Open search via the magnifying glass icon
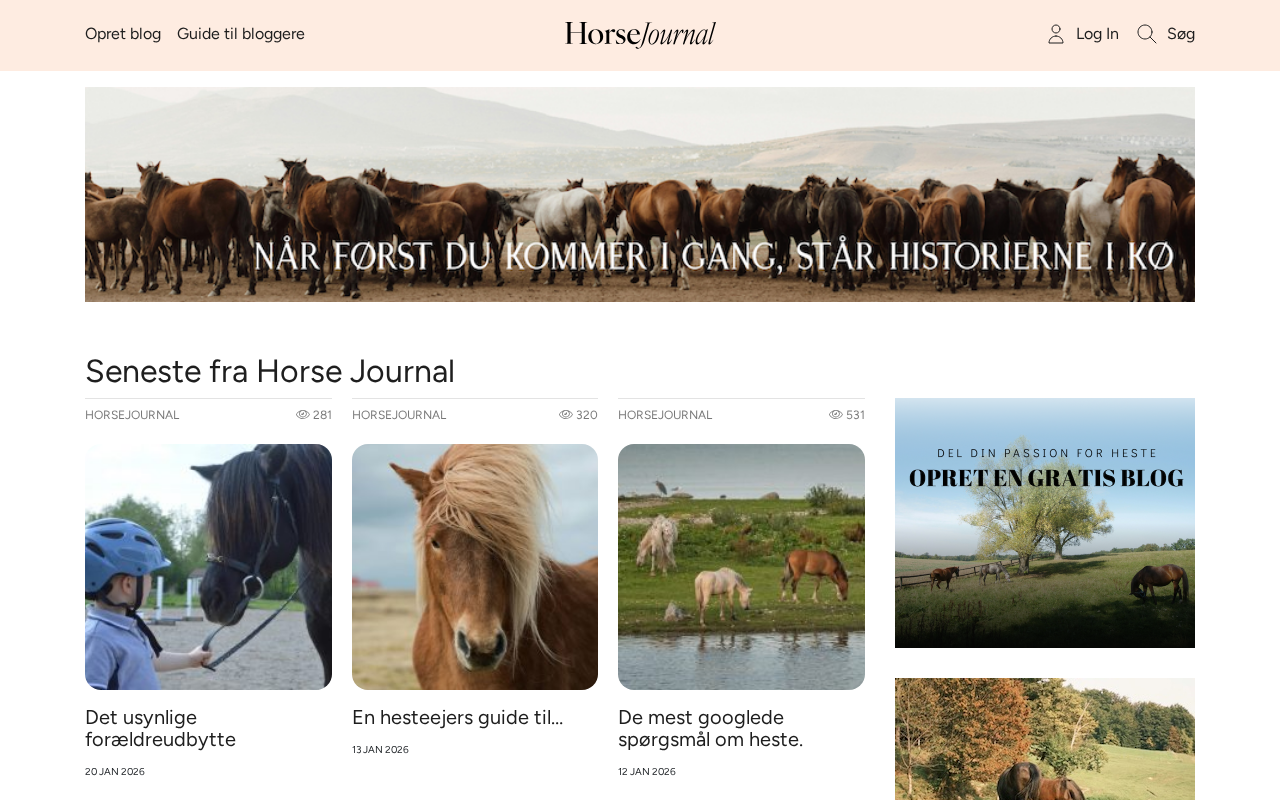Viewport: 1280px width, 800px height. [1147, 34]
